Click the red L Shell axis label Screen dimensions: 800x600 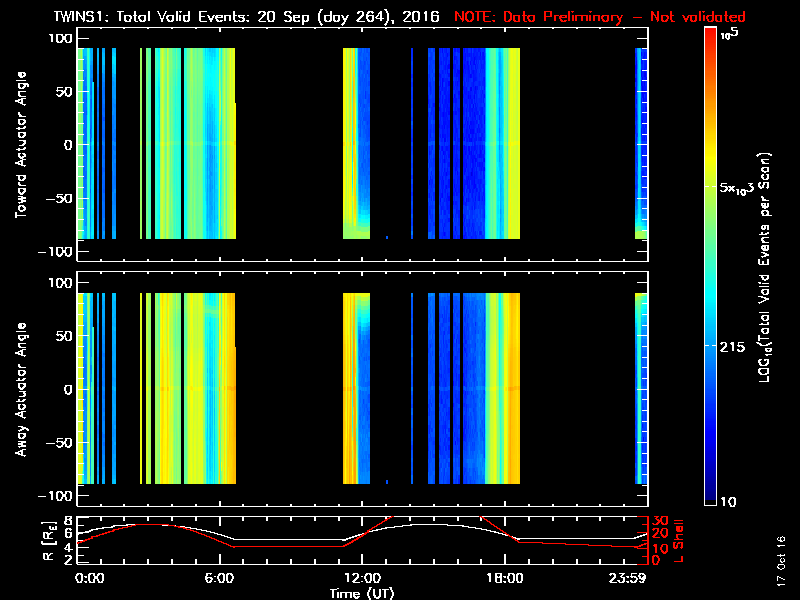click(x=678, y=540)
